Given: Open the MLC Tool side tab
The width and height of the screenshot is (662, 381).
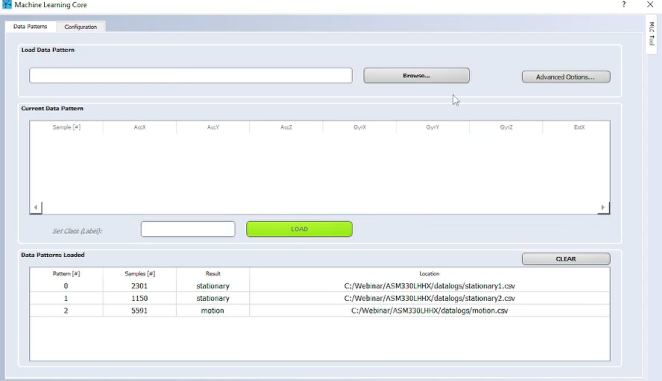Looking at the screenshot, I should (x=651, y=34).
